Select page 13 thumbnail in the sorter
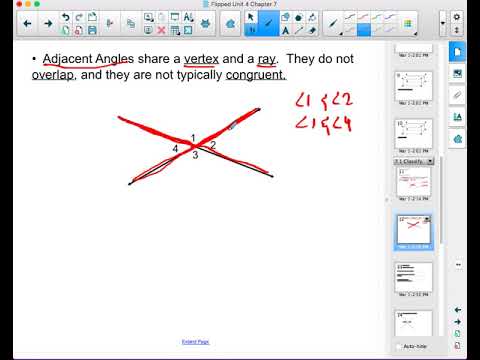The width and height of the screenshot is (480, 360). (x=413, y=278)
